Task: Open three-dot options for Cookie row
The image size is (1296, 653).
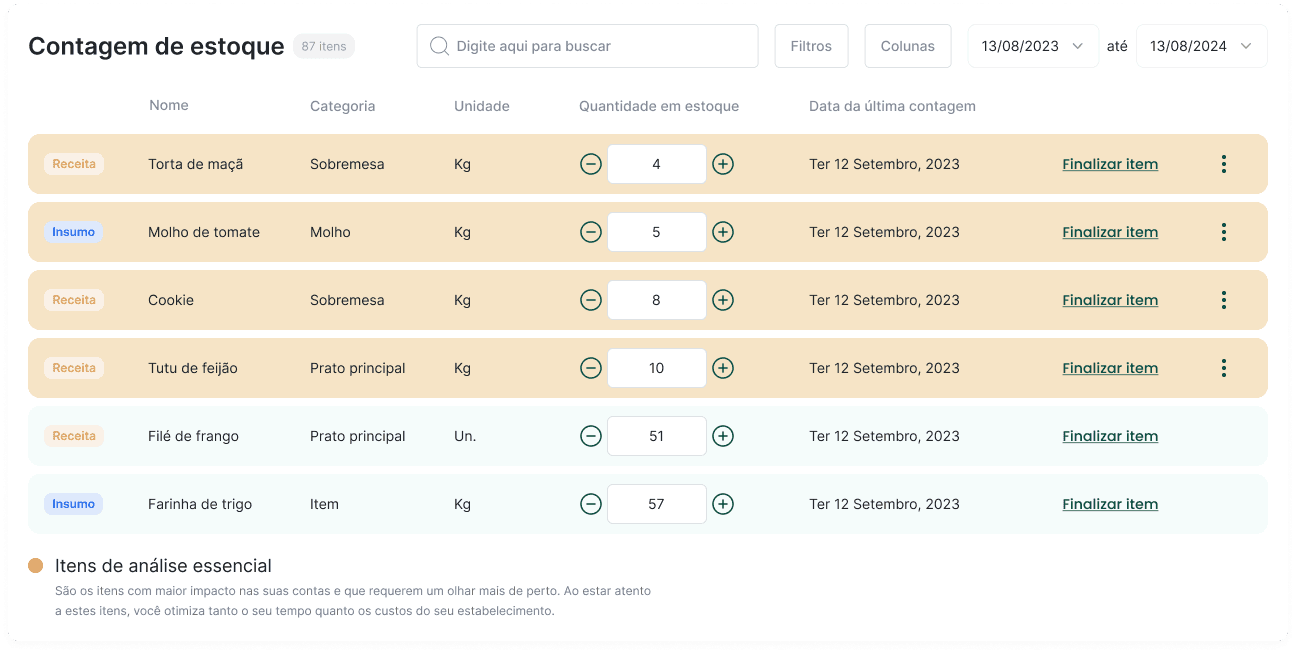Action: point(1223,300)
